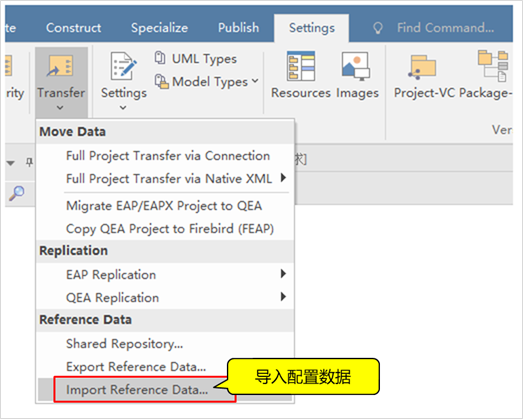Select Migrate EAP/EAPX Project to QEA
The image size is (523, 419).
coord(165,206)
